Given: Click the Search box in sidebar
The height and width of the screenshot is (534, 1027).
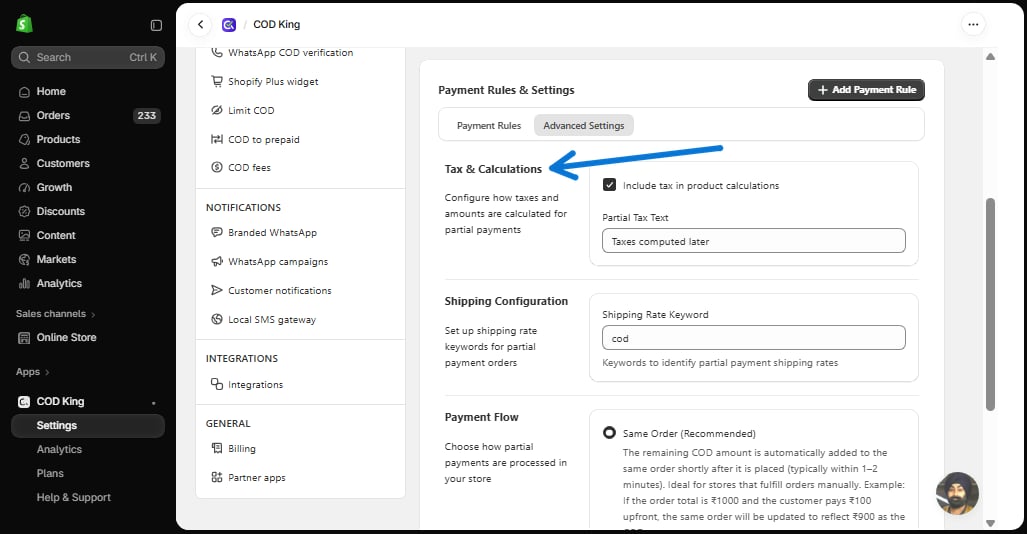Looking at the screenshot, I should point(88,58).
